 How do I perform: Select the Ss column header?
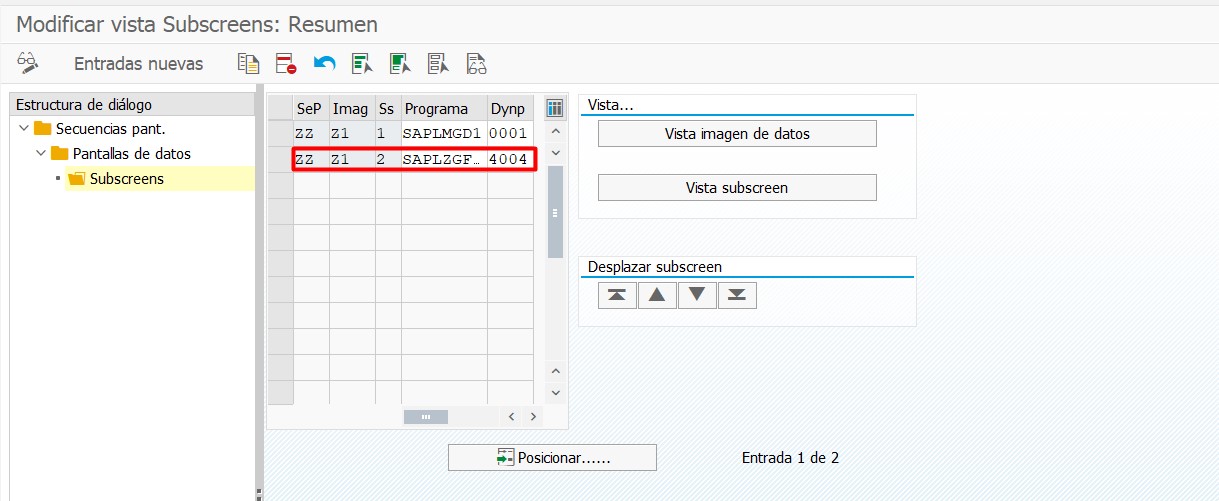(x=388, y=109)
